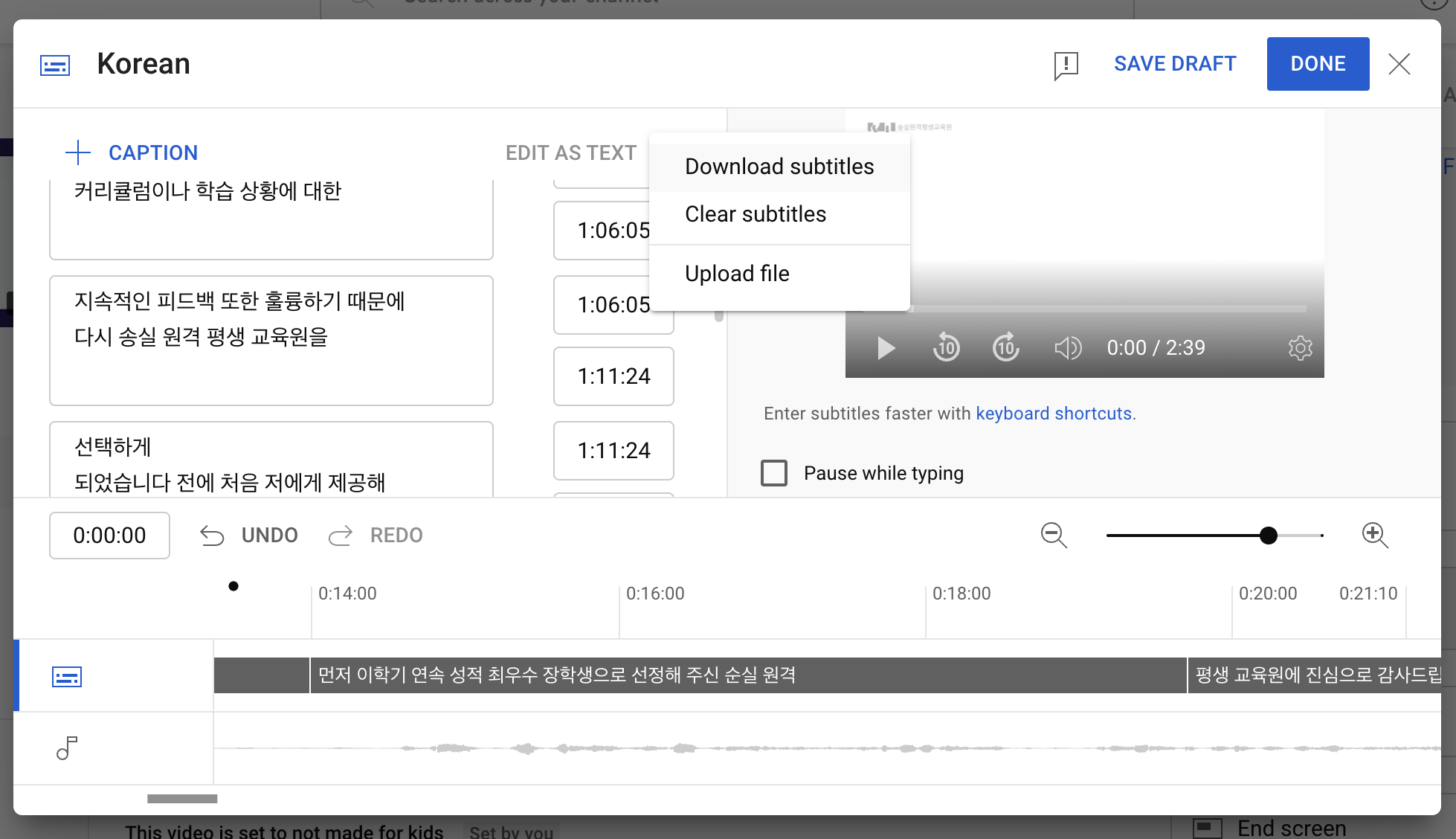Enable Pause while typing checkbox
1456x839 pixels.
coord(774,473)
